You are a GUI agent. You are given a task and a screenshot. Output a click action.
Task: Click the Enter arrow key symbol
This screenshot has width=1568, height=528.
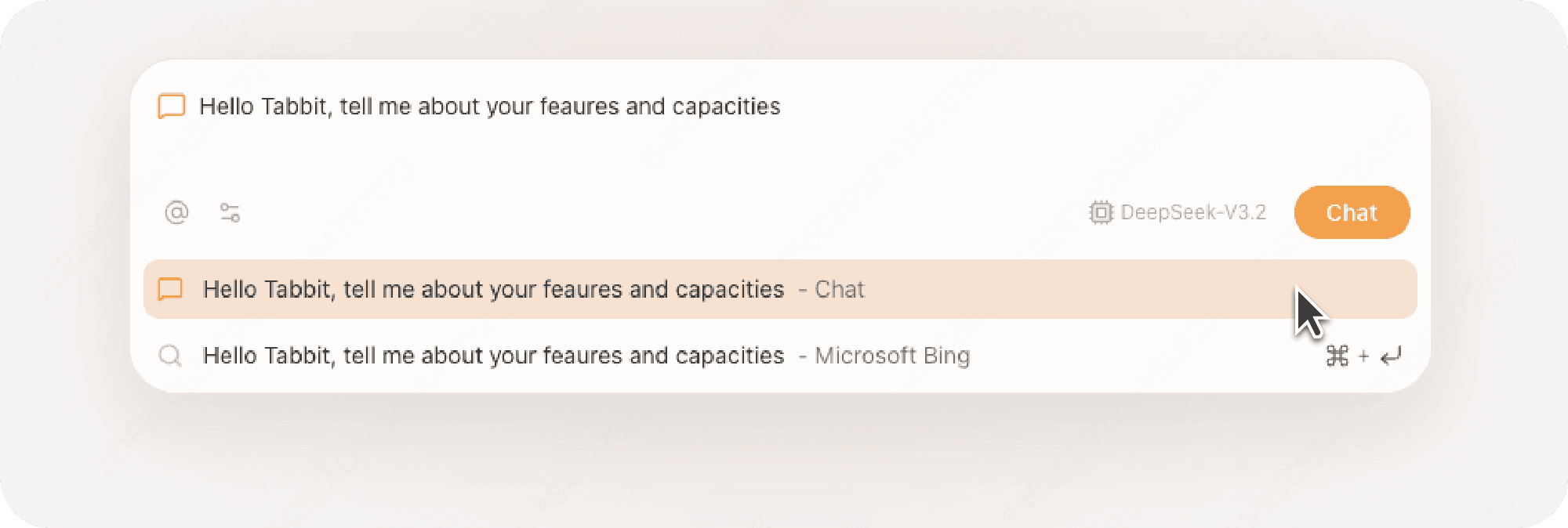pos(1392,356)
